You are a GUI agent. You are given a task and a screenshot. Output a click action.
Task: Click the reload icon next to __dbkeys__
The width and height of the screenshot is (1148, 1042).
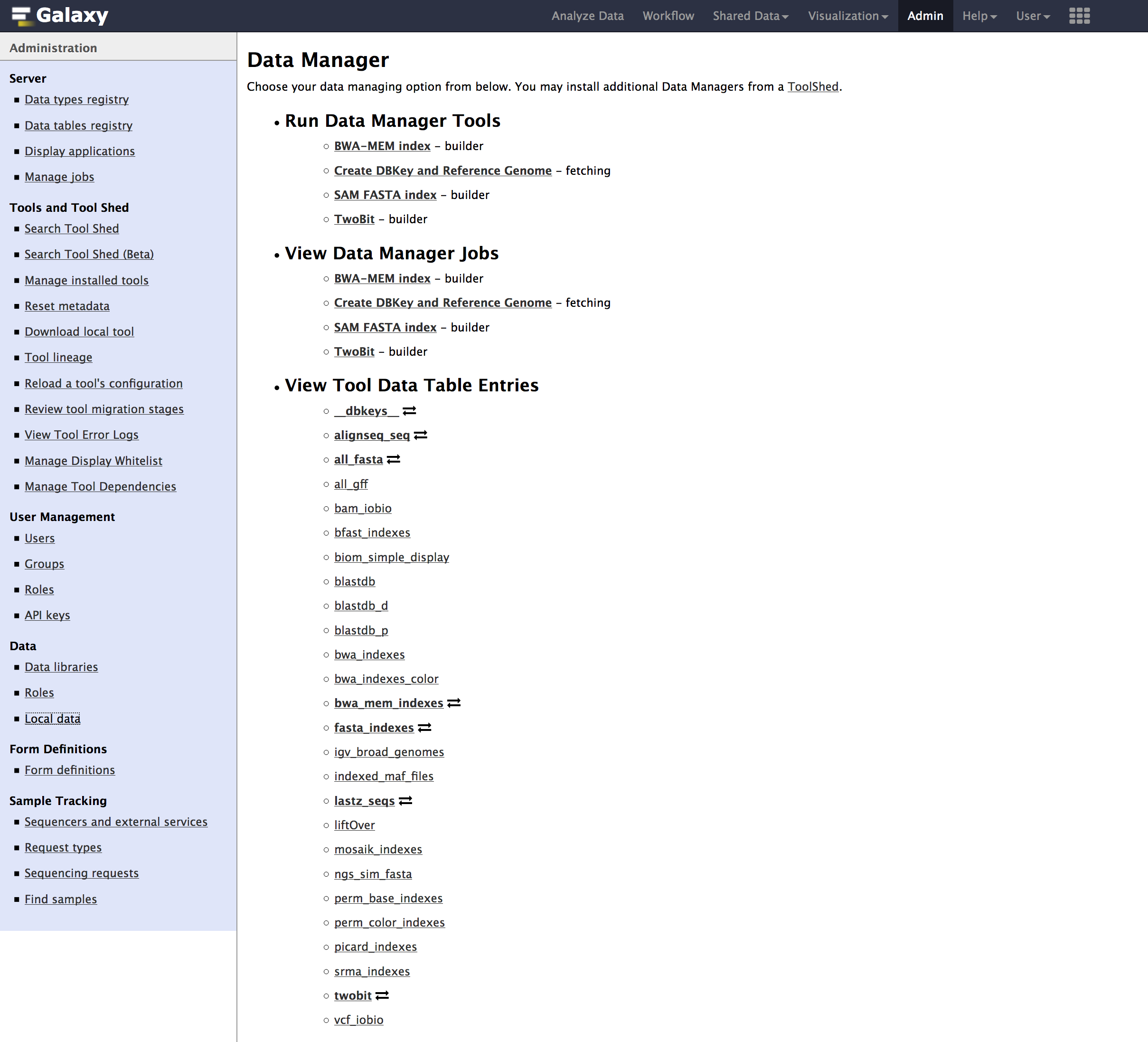coord(409,411)
